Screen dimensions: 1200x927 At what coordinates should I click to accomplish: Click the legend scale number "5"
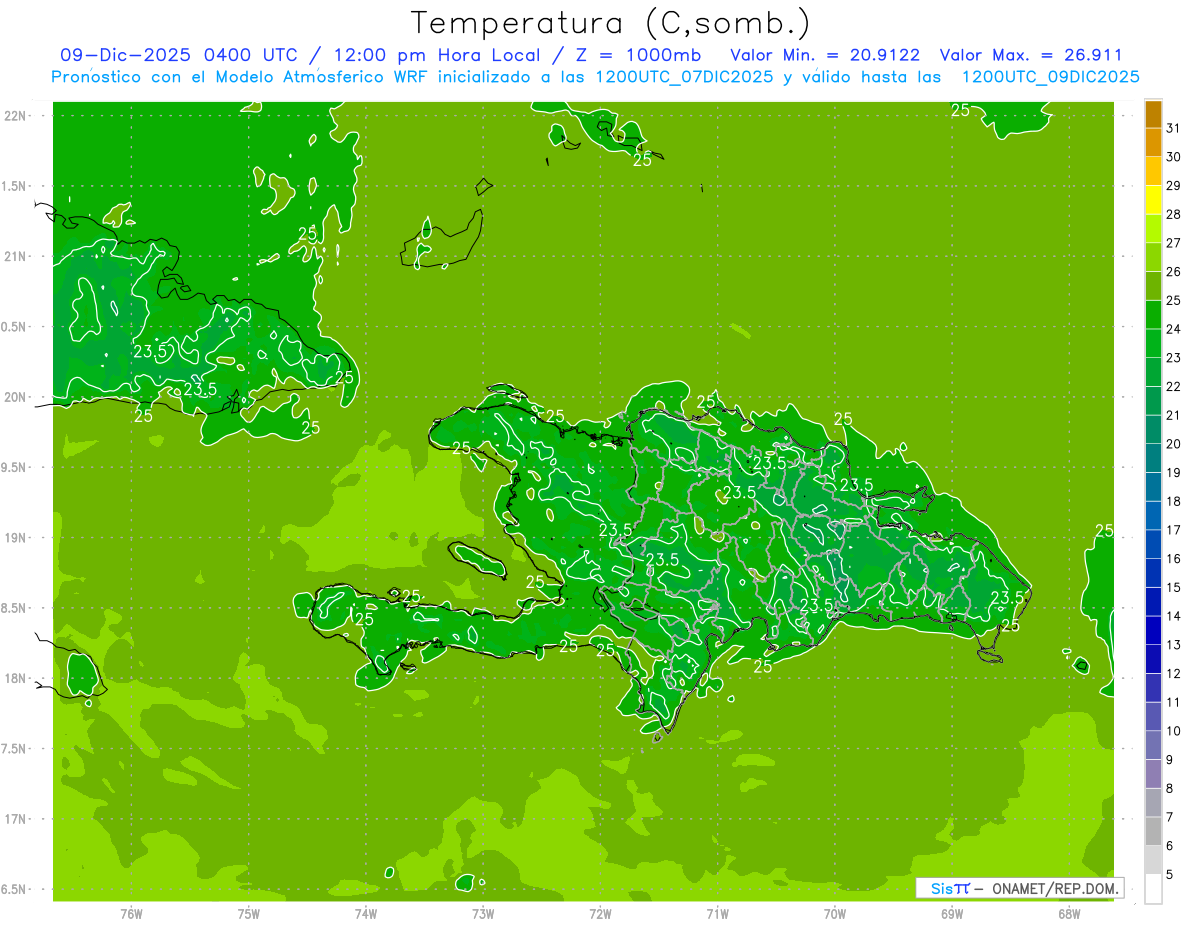click(1170, 874)
